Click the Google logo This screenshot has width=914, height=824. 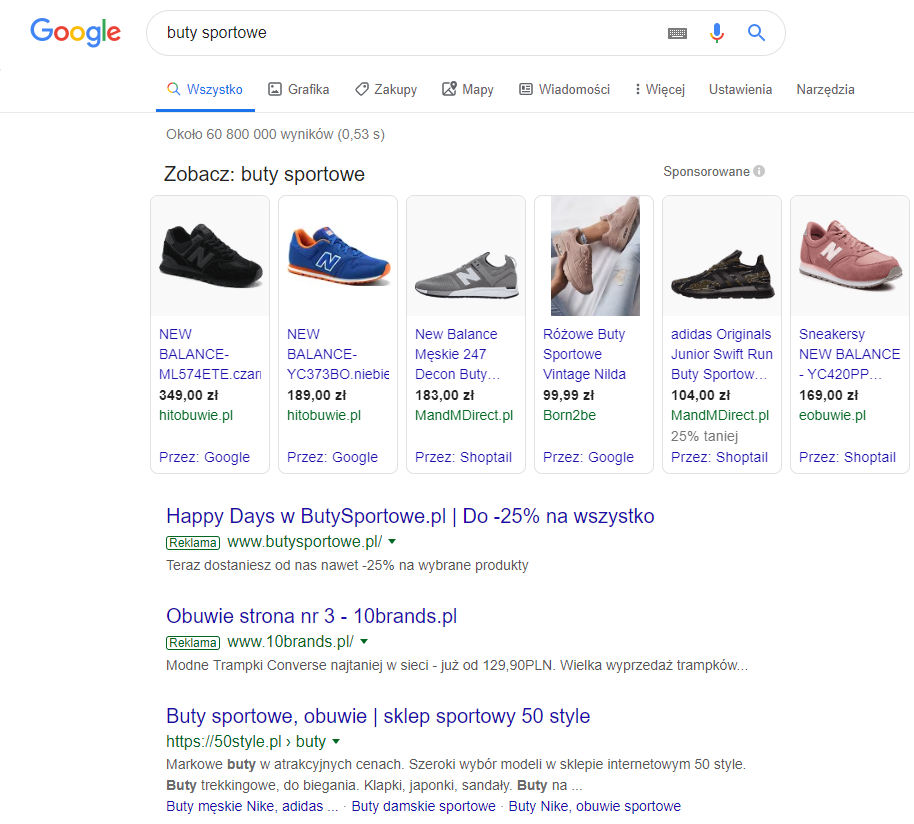coord(76,33)
